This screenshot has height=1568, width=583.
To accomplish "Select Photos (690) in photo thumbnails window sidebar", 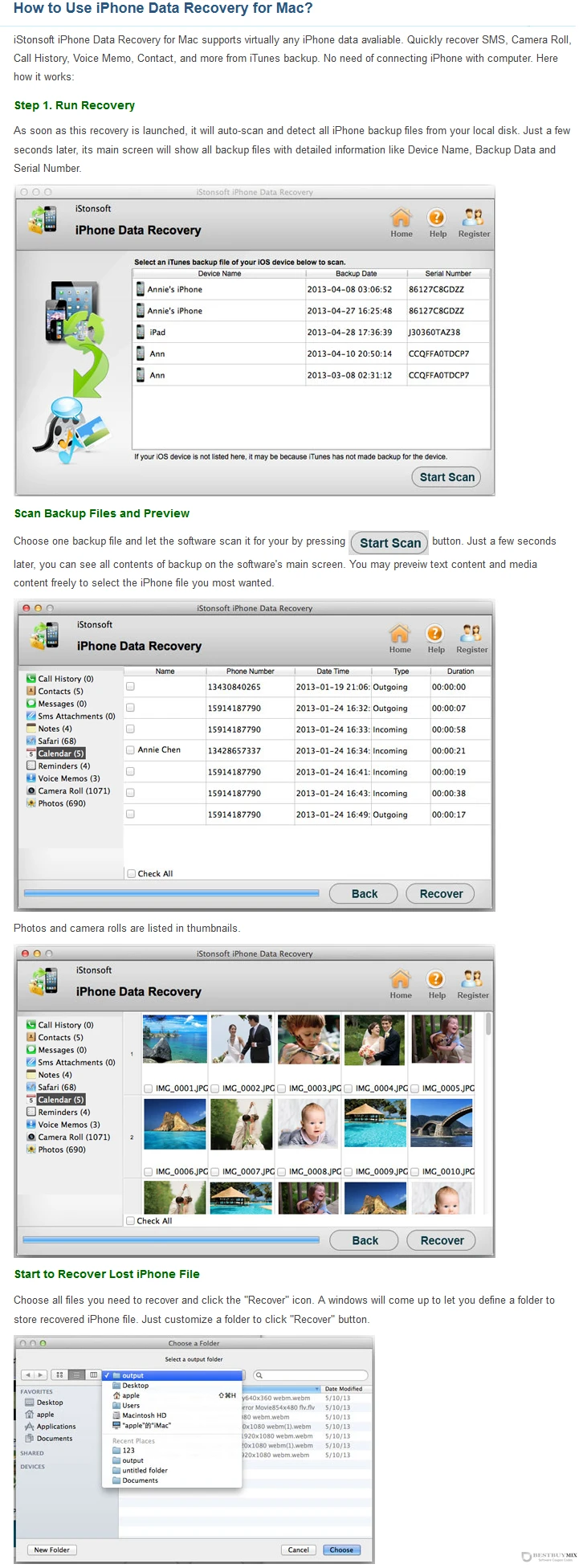I will point(56,1149).
